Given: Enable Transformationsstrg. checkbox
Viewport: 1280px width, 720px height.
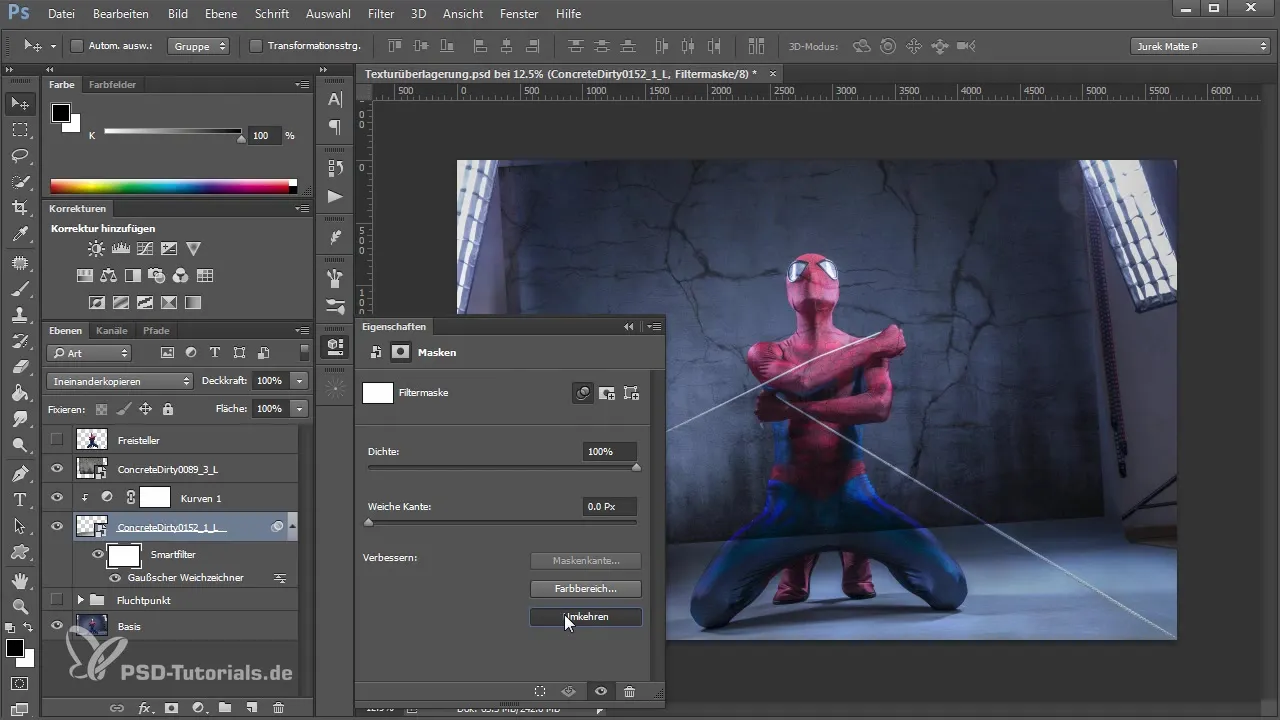Looking at the screenshot, I should (x=255, y=45).
